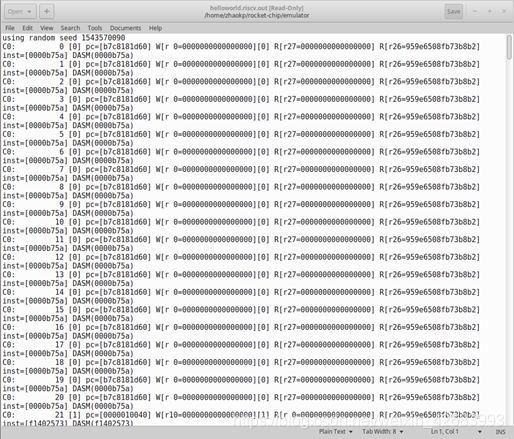Open the Edit menu

click(x=27, y=28)
